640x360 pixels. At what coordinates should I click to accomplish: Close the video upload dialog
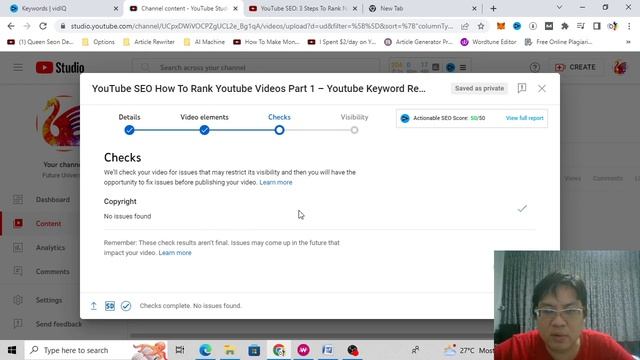(x=542, y=89)
